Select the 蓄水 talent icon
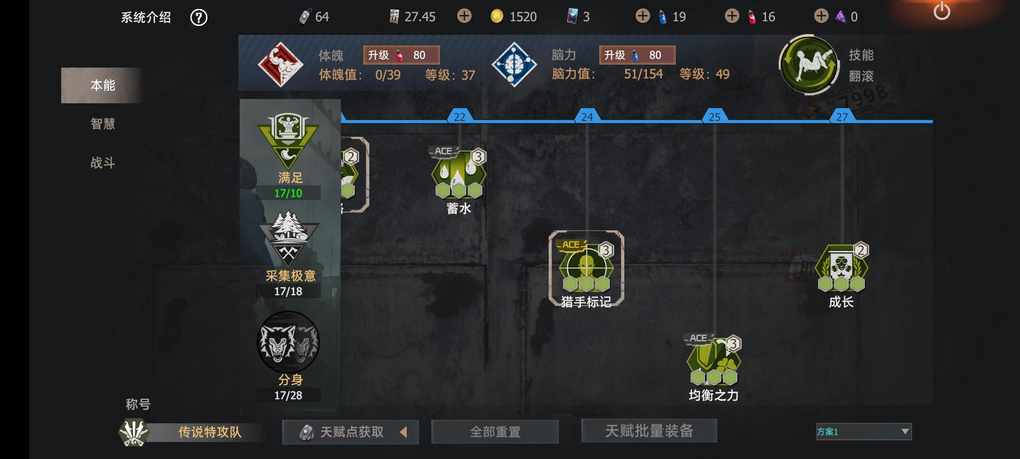Image resolution: width=1020 pixels, height=459 pixels. point(459,174)
